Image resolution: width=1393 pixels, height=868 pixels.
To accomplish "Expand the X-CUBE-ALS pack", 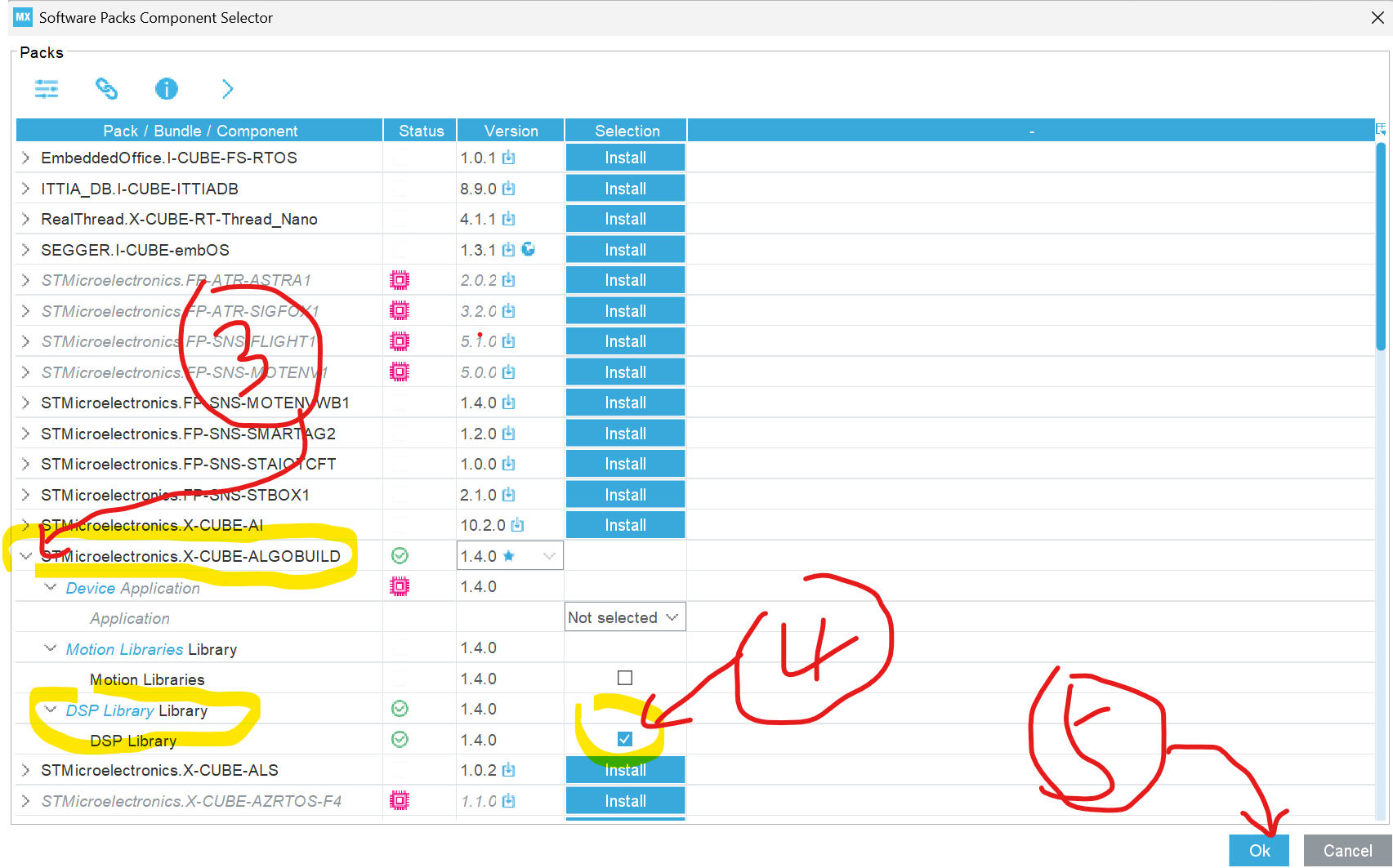I will tap(25, 770).
